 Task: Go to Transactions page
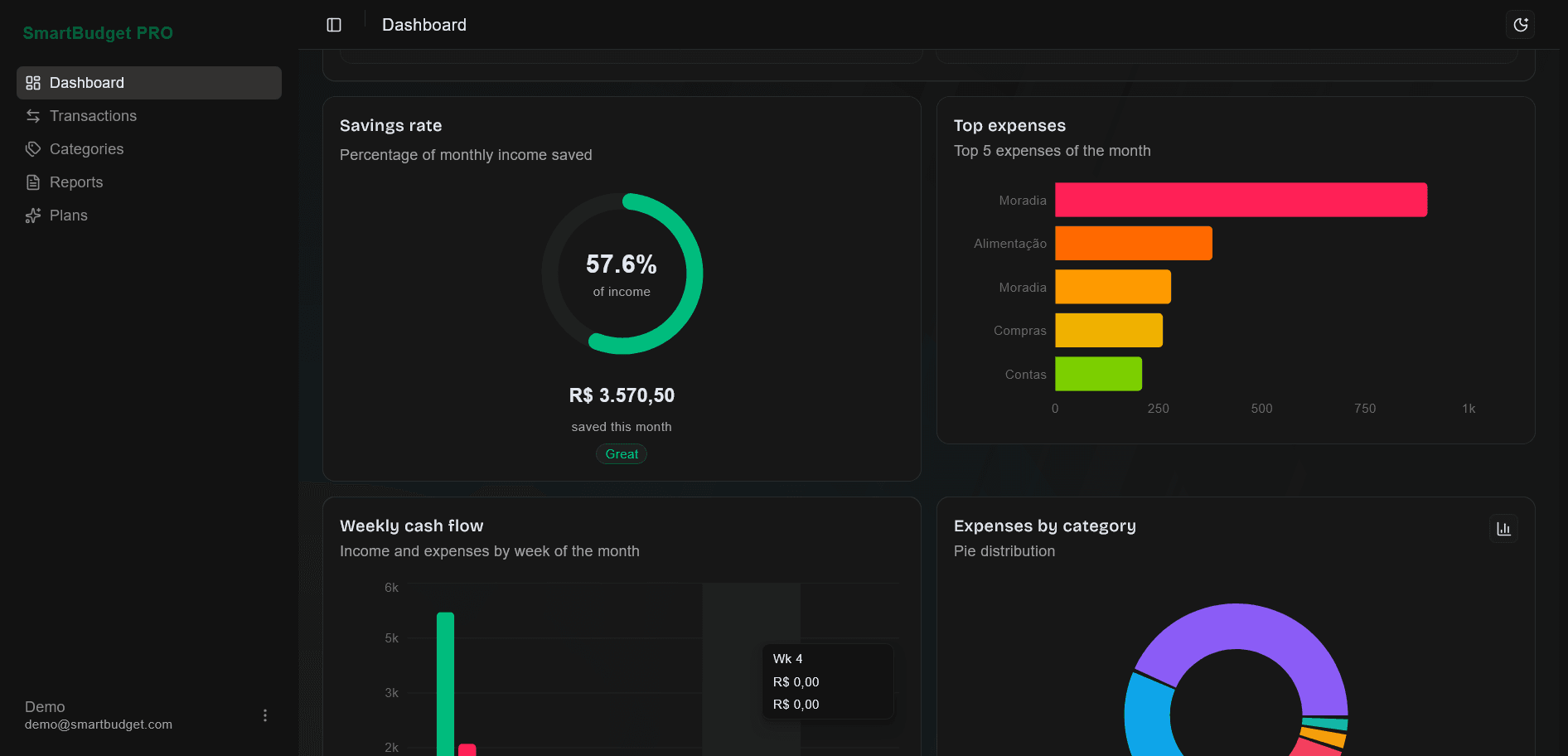pos(149,116)
